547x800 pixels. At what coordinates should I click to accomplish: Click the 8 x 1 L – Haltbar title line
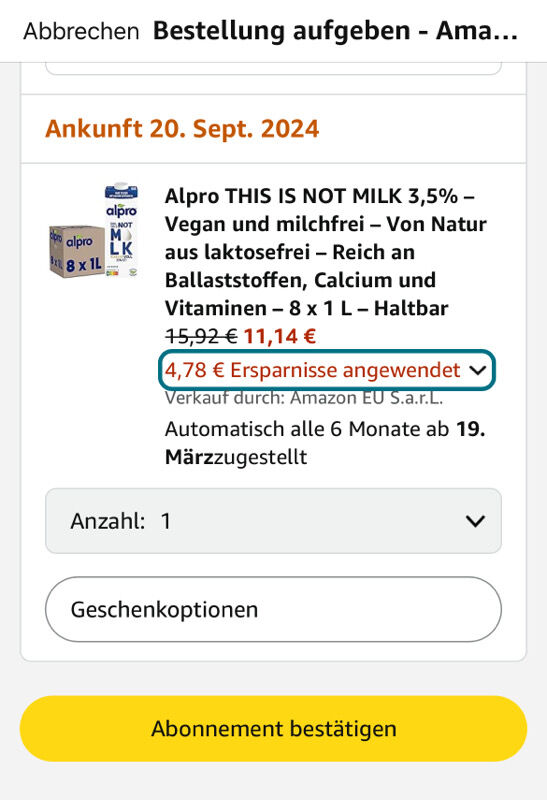[368, 308]
